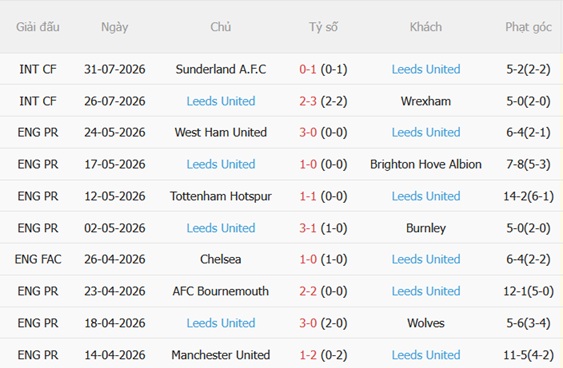Open Leeds United link in Sunderland A.F.C row
This screenshot has height=368, width=563.
426,69
